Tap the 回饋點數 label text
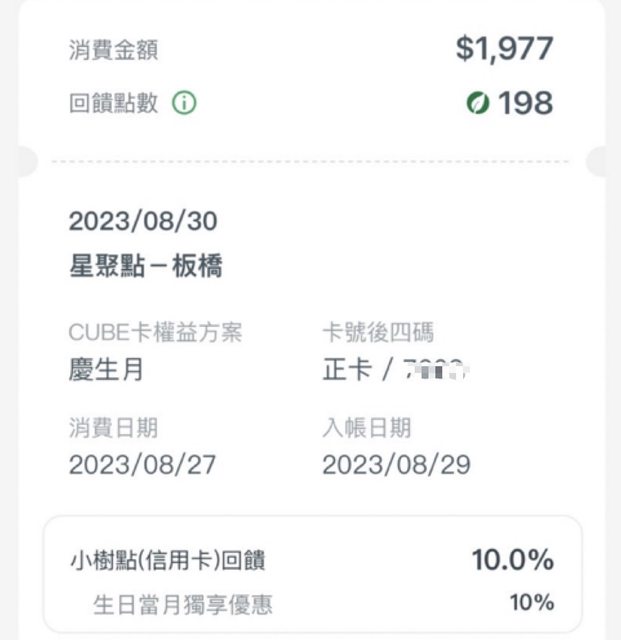This screenshot has height=640, width=621. (113, 103)
